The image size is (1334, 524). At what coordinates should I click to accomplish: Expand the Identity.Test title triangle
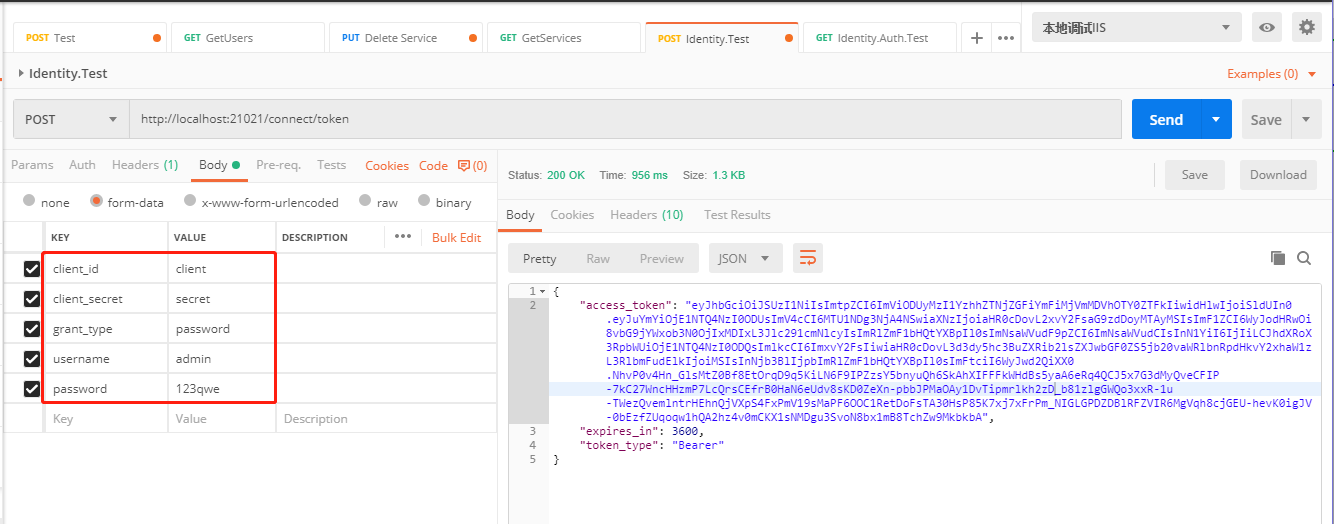click(21, 73)
